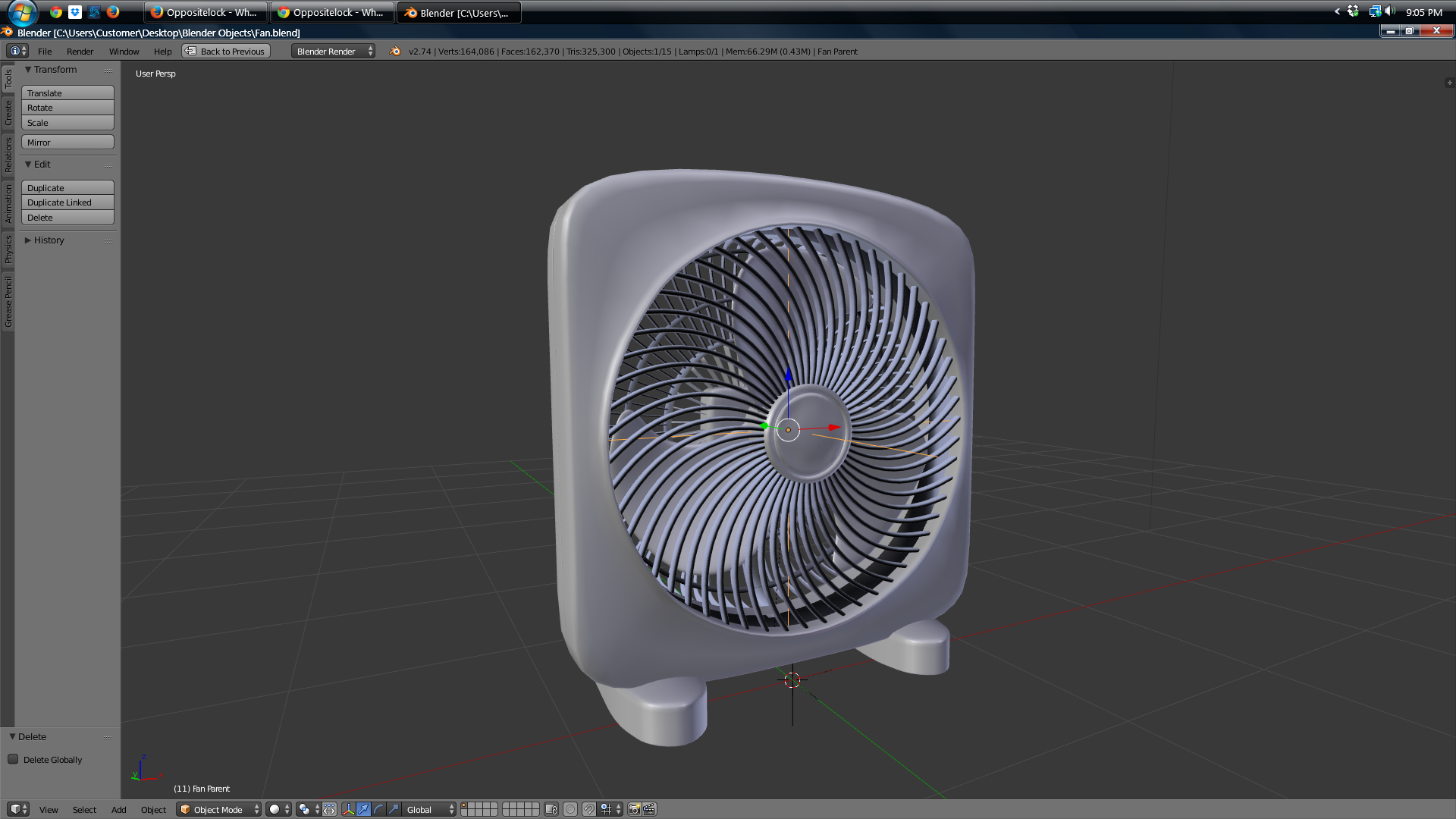
Task: Open the Help menu
Action: coord(162,51)
